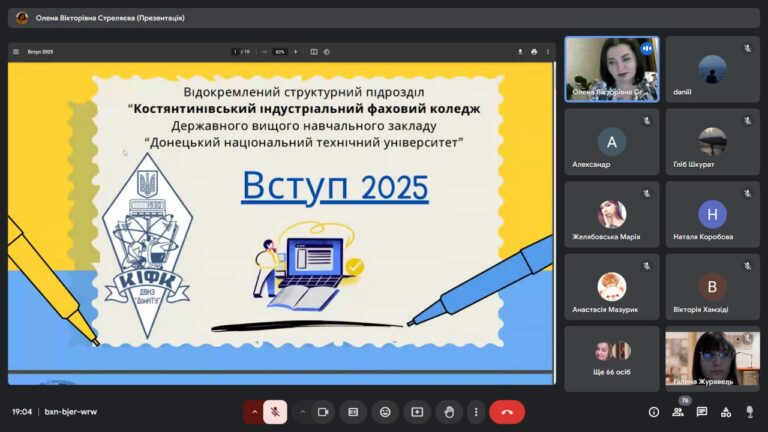
Task: Open the Ще 66 осіб tile
Action: pos(612,359)
